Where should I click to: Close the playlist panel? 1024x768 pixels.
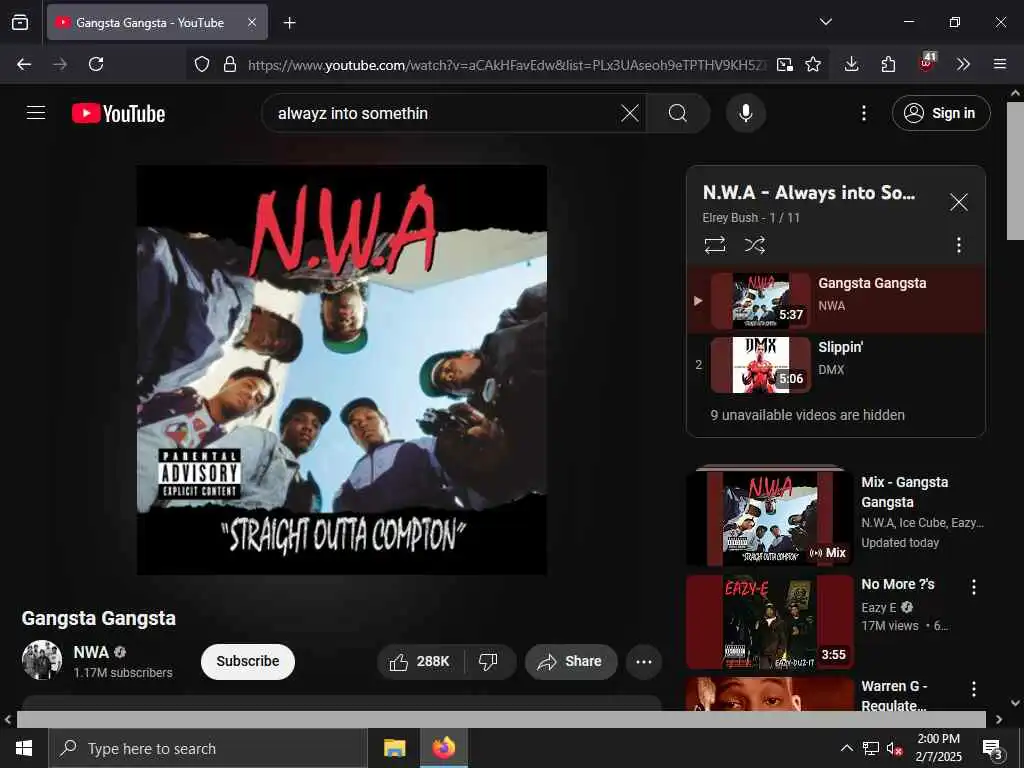[x=958, y=202]
